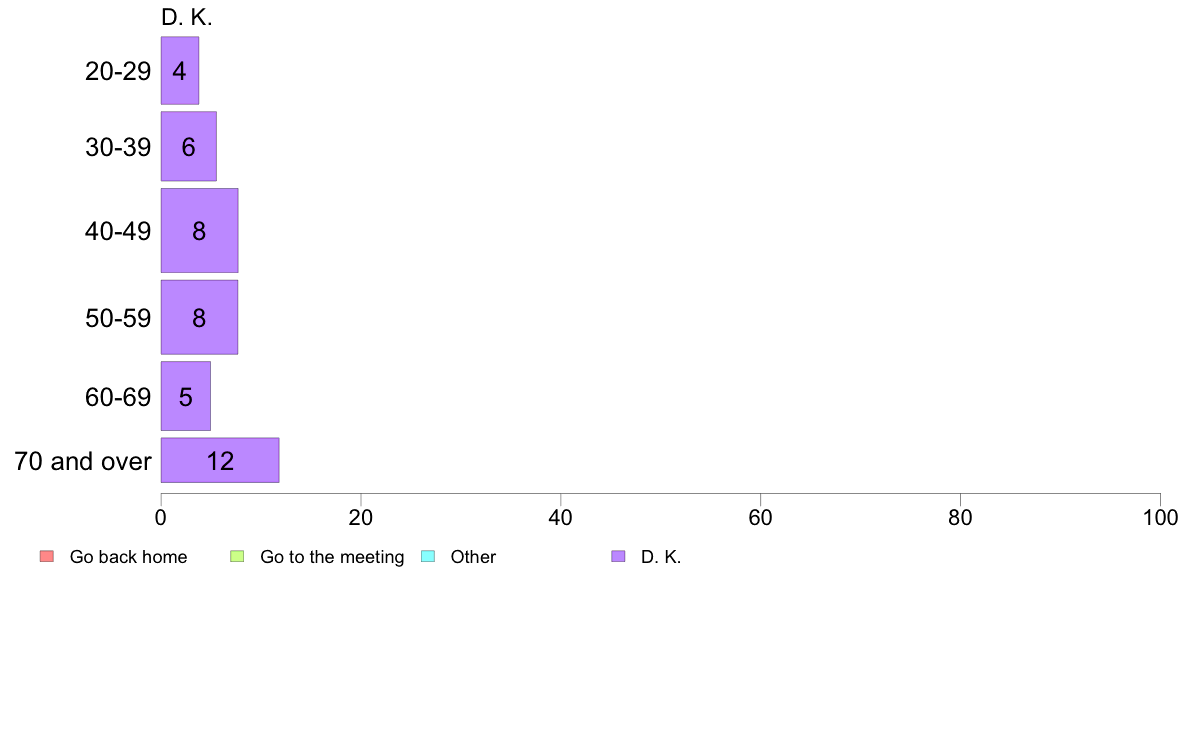The image size is (1188, 736).
Task: Click the 40-49 age group label
Action: 118,231
